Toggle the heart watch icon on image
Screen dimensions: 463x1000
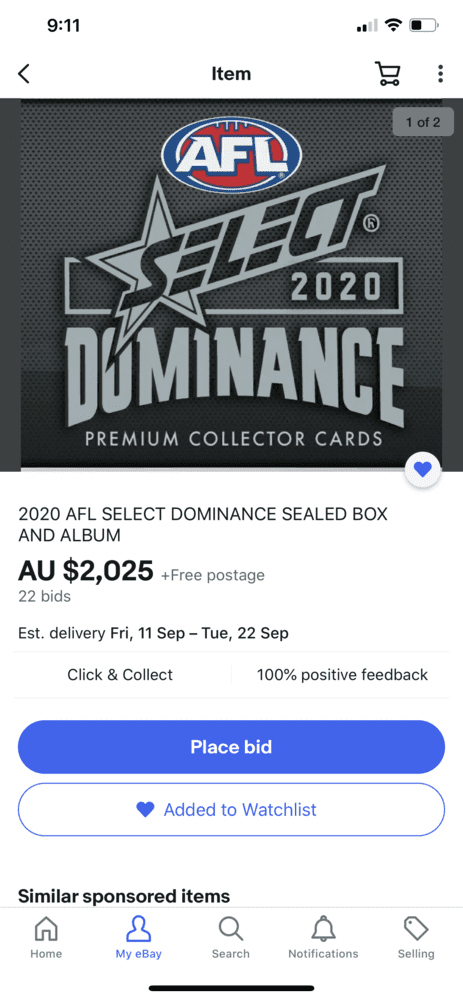click(x=422, y=470)
